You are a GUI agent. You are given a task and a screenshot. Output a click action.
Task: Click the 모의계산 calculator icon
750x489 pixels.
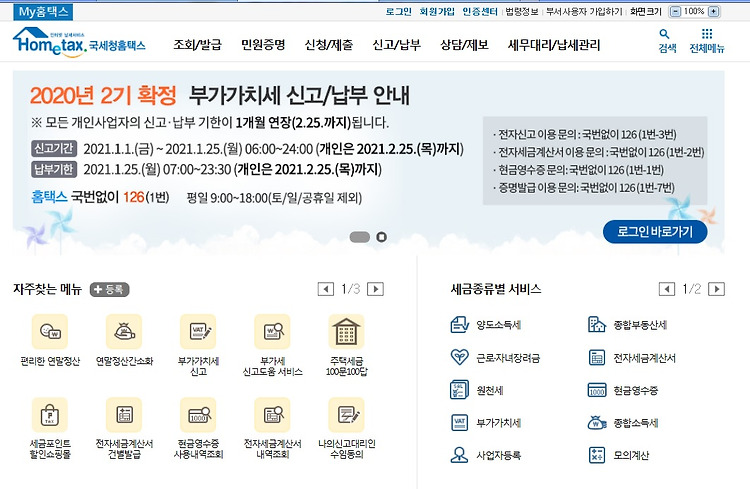pyautogui.click(x=597, y=455)
